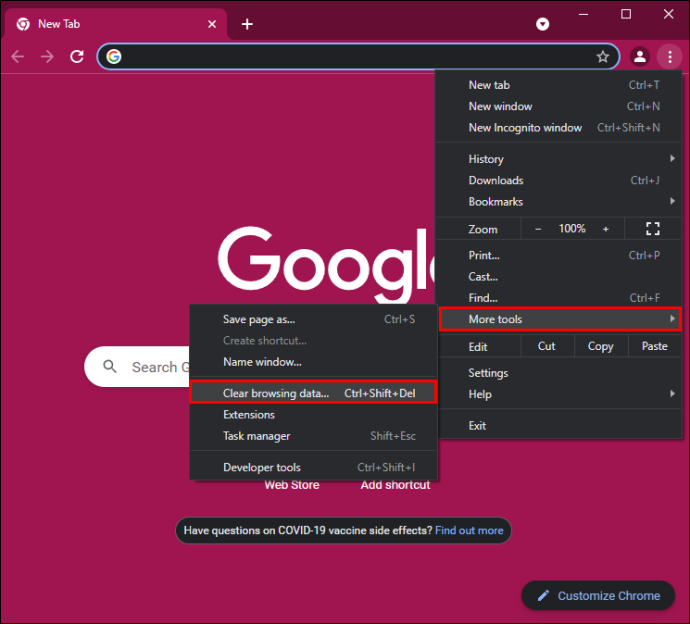Click the fullscreen icon in Zoom row

pyautogui.click(x=653, y=228)
